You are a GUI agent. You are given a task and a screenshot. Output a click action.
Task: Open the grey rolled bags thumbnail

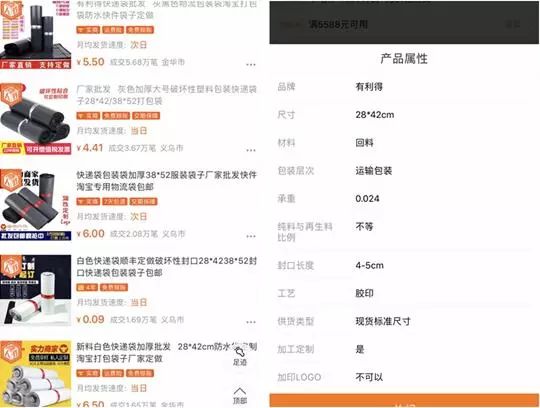pyautogui.click(x=35, y=119)
